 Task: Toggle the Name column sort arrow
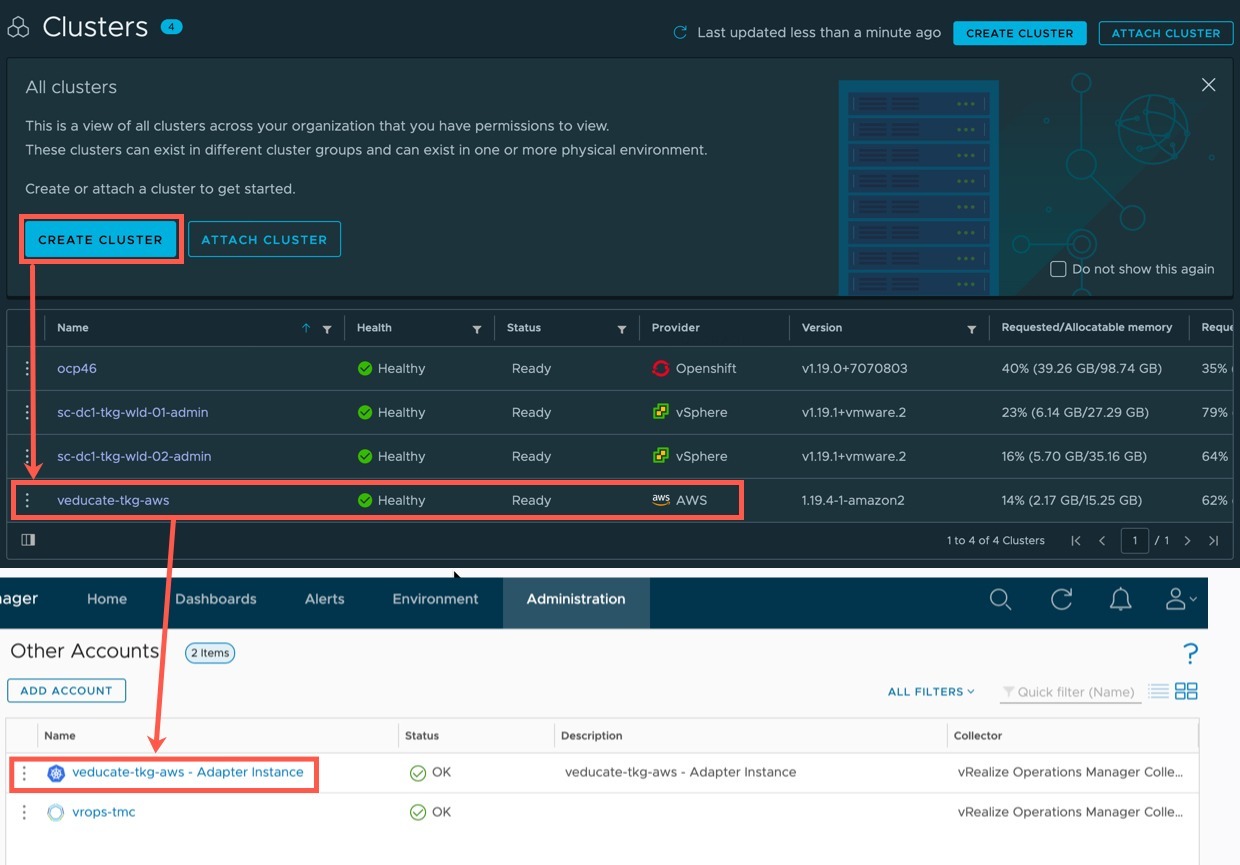point(306,328)
